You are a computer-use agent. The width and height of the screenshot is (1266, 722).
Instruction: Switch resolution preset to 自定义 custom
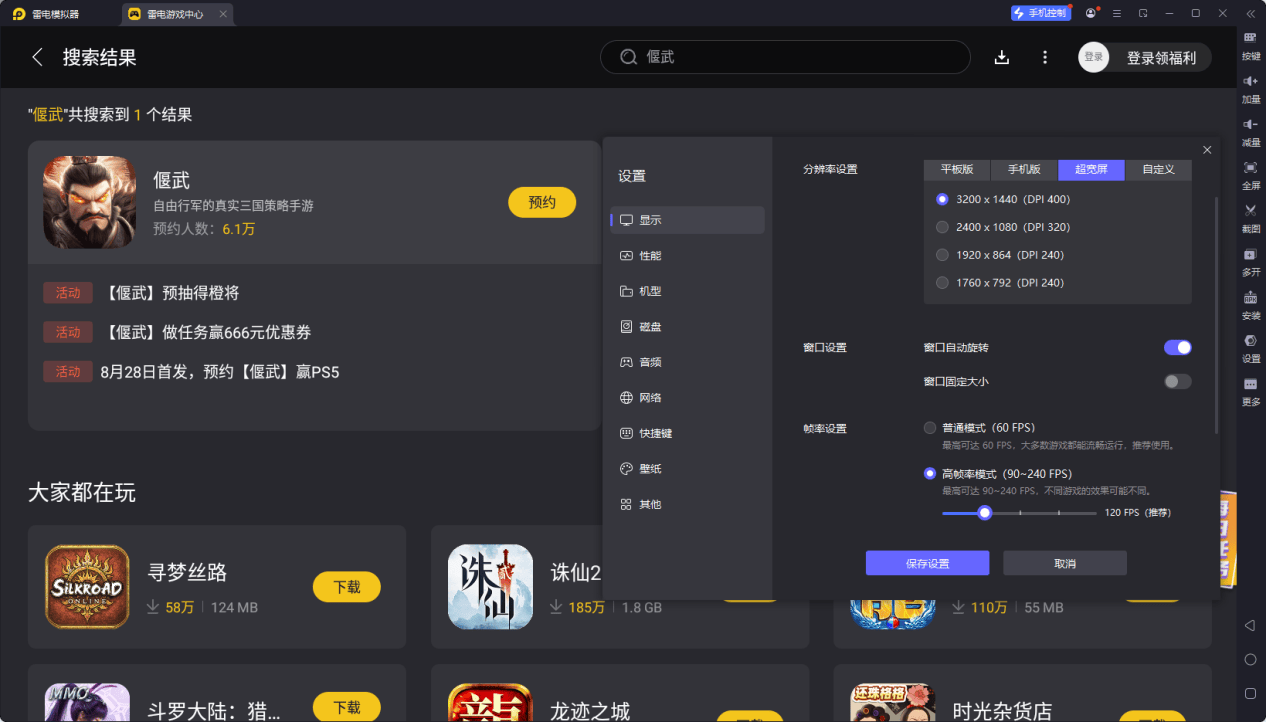click(1157, 169)
